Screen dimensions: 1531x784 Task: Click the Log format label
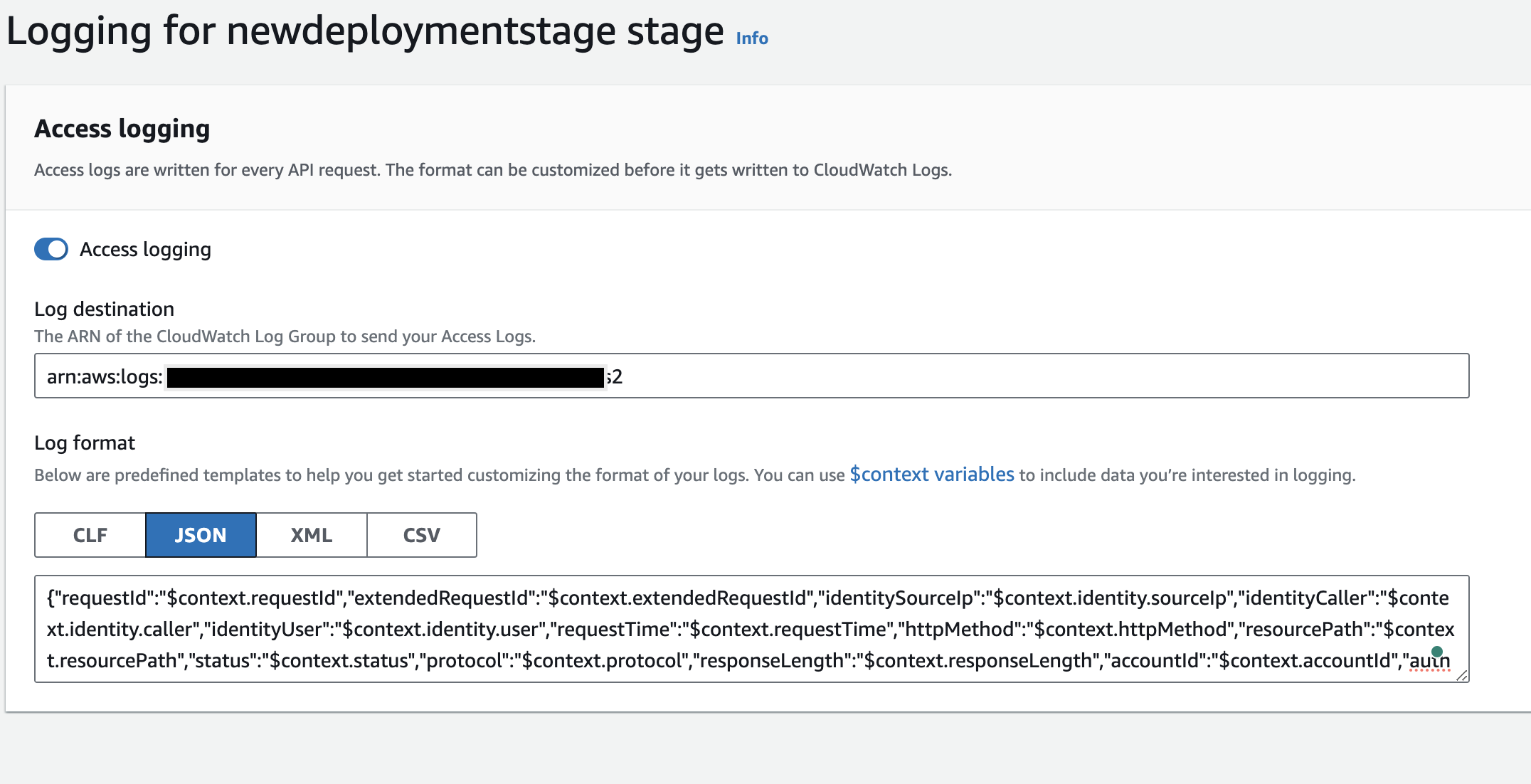click(x=84, y=442)
